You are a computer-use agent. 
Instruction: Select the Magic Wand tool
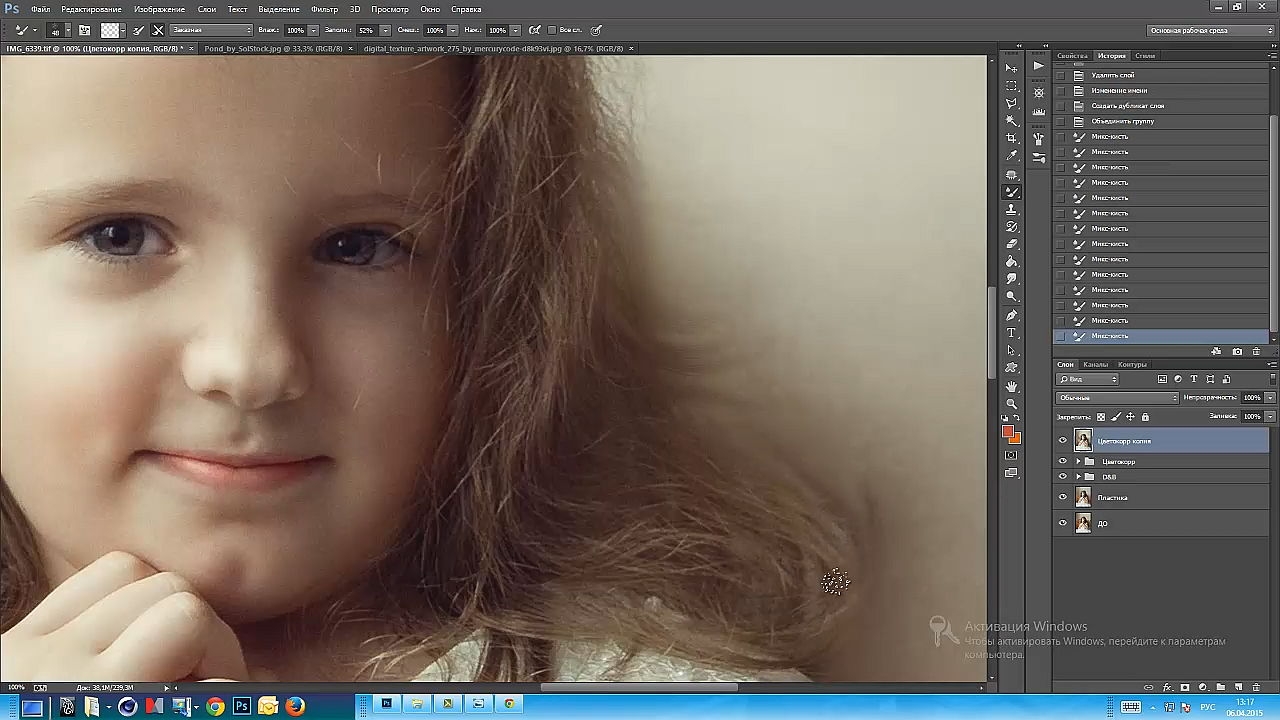pyautogui.click(x=1012, y=120)
